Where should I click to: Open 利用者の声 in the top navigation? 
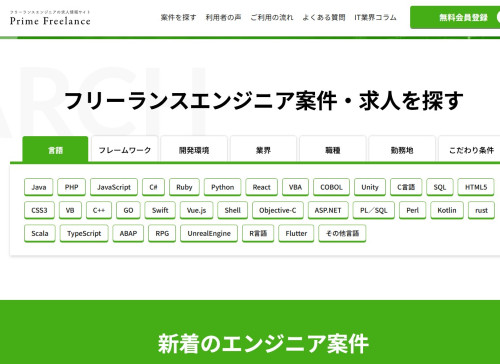tap(223, 17)
